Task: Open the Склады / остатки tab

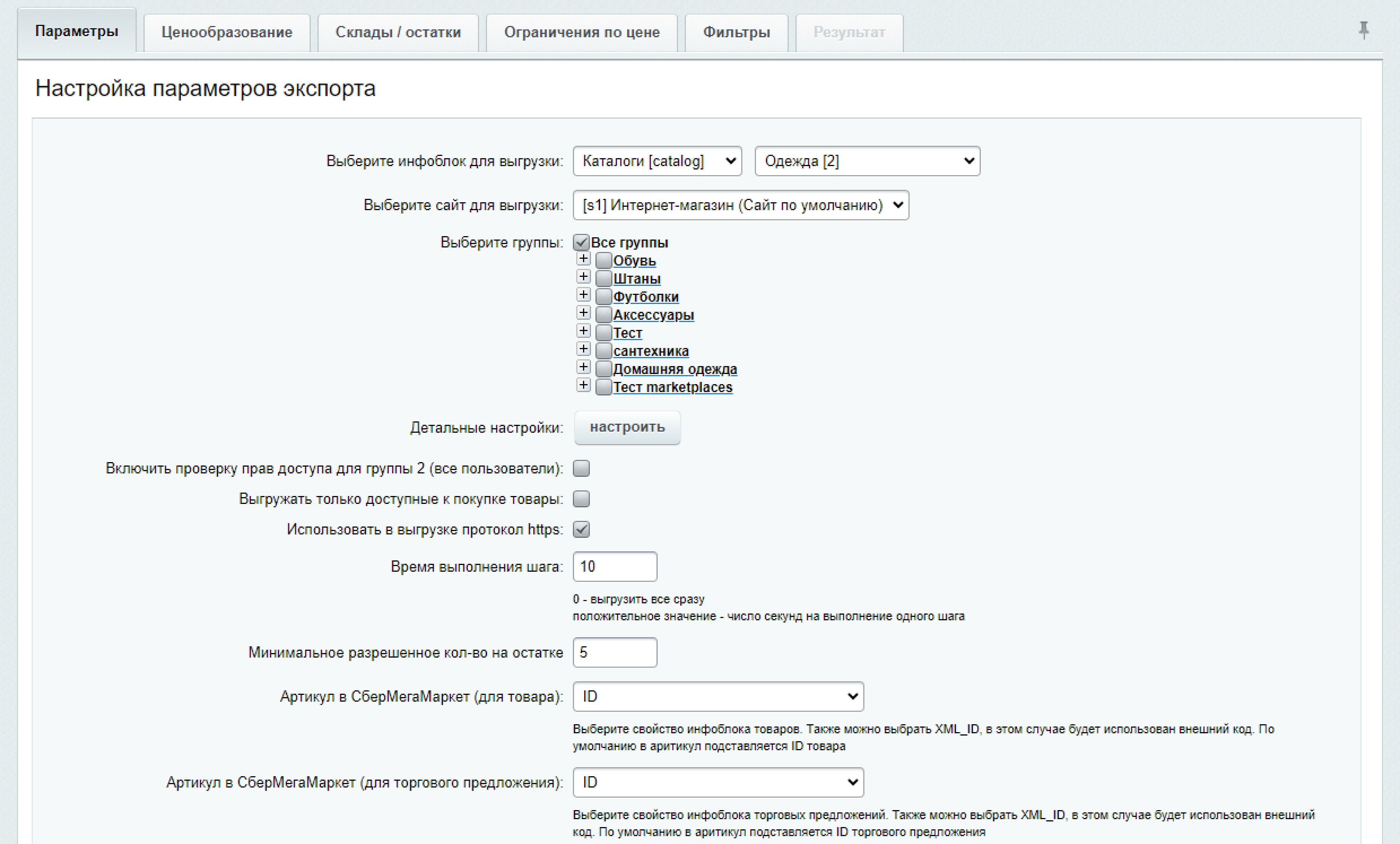Action: pos(398,32)
